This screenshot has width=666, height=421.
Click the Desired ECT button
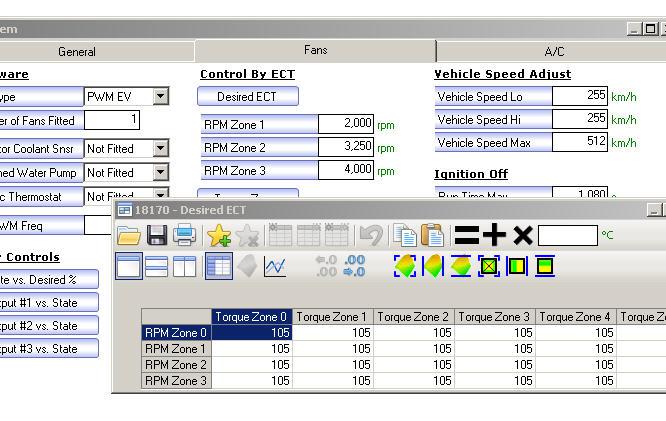click(248, 97)
